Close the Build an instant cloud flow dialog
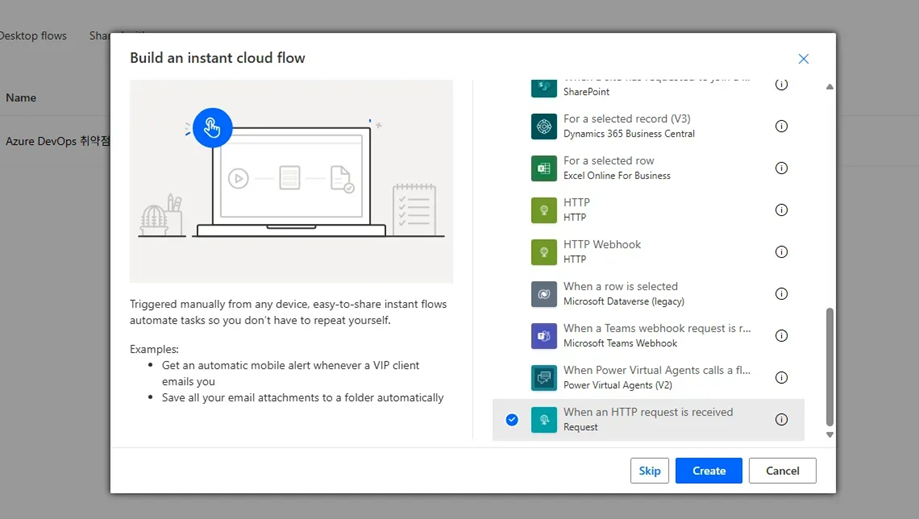The height and width of the screenshot is (519, 919). (804, 59)
